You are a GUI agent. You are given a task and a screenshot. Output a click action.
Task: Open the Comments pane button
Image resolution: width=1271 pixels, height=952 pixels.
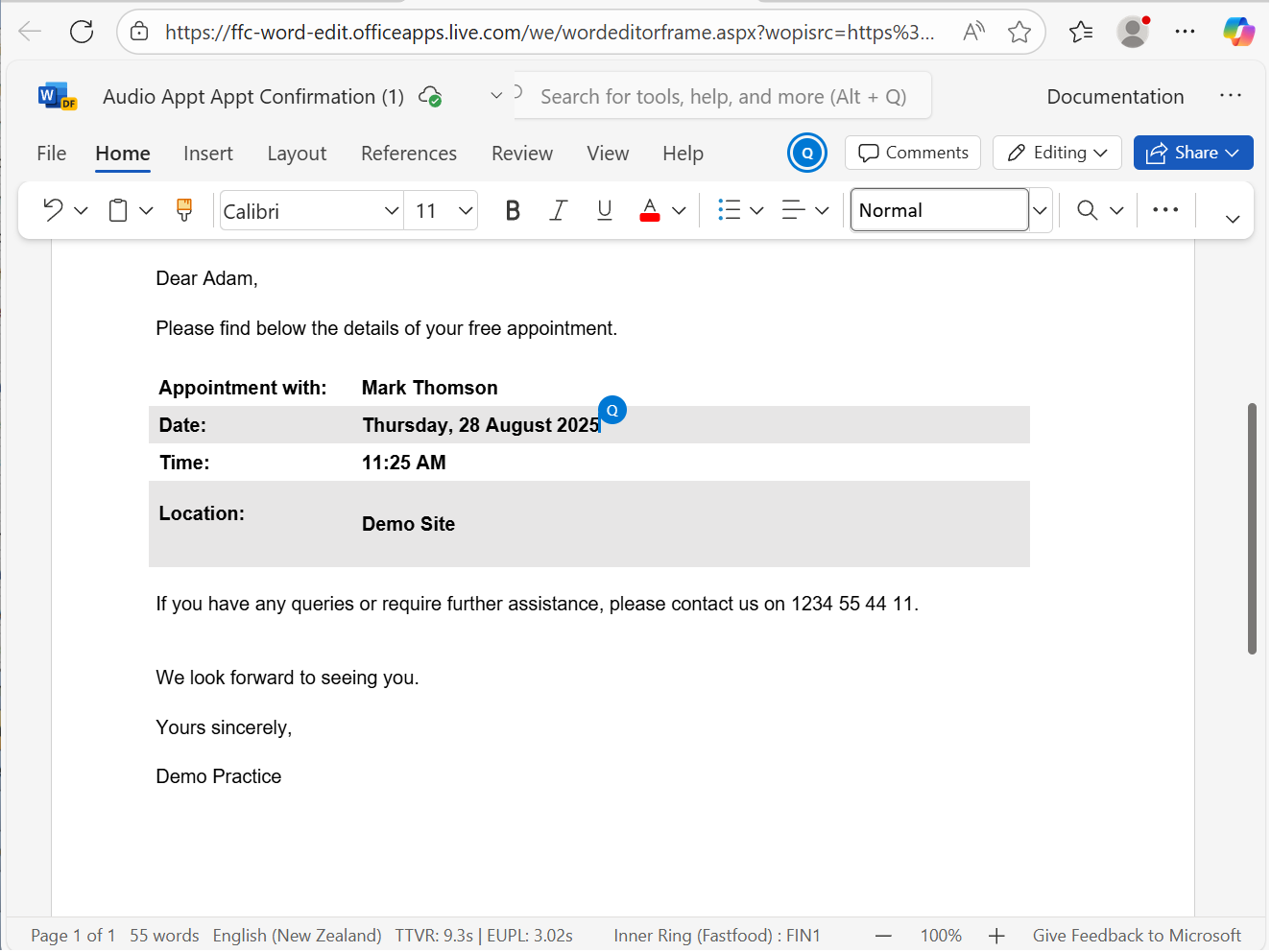[912, 153]
